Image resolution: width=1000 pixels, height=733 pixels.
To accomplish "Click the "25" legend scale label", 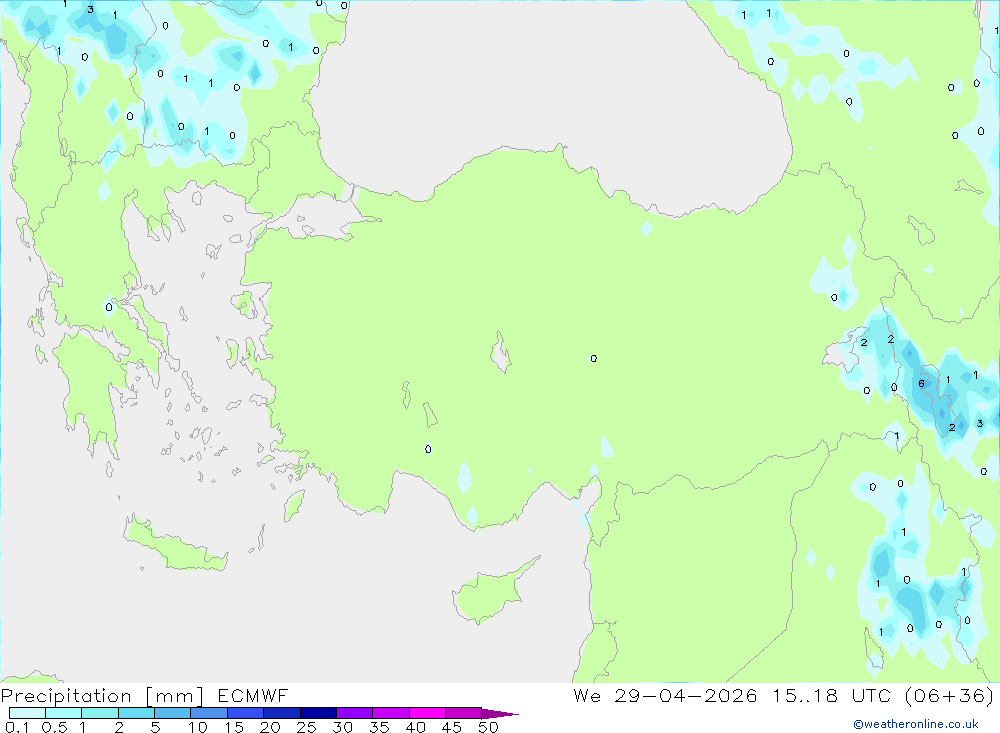I will click(x=306, y=727).
